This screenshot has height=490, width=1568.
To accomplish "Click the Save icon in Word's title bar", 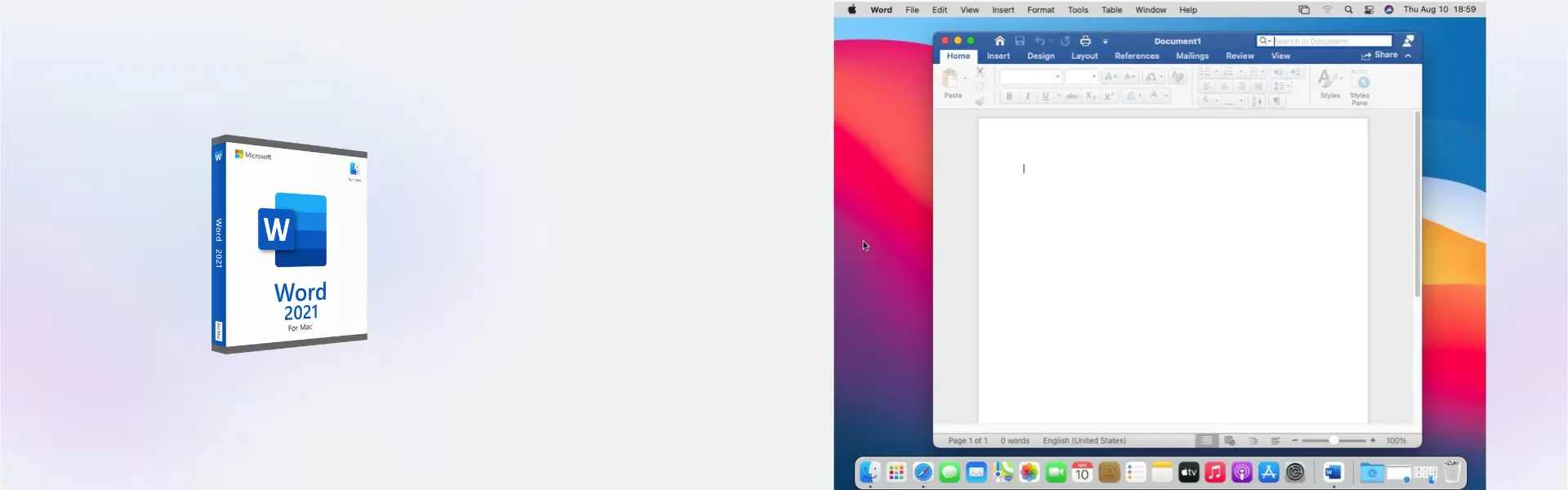I will pyautogui.click(x=1019, y=41).
